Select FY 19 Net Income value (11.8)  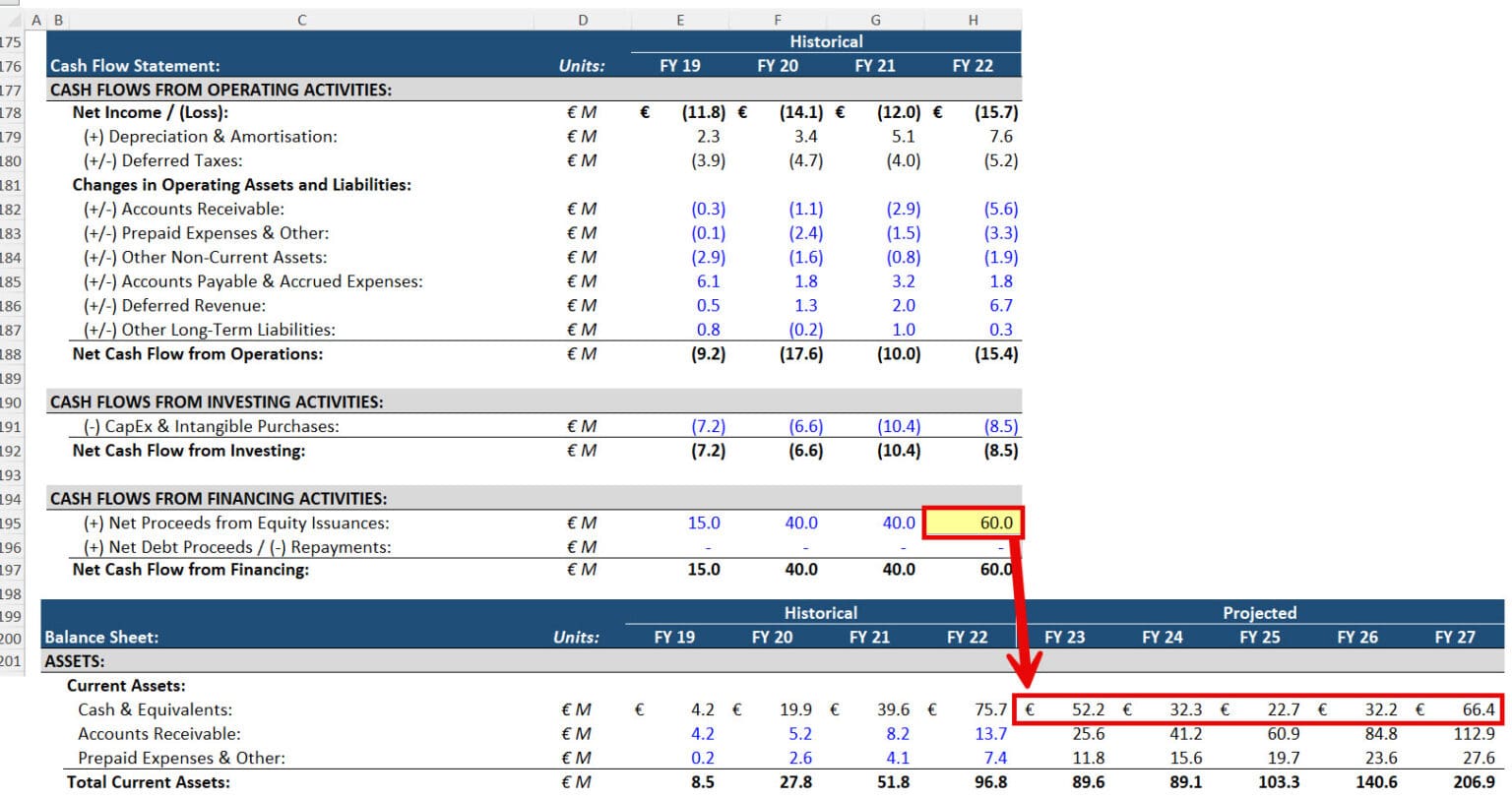click(703, 112)
